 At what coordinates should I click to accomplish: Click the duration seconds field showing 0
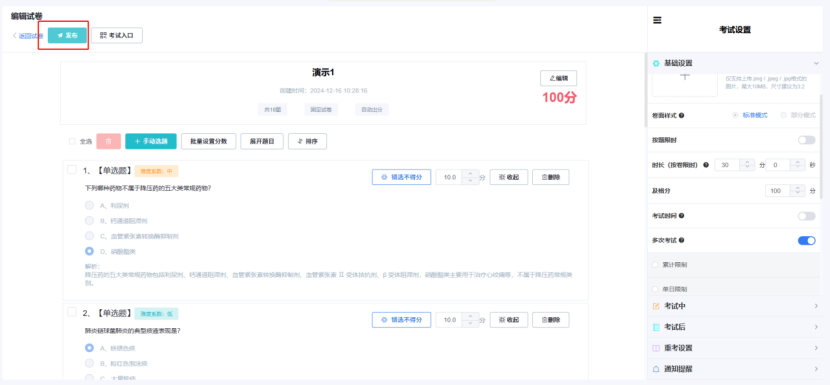click(x=778, y=165)
